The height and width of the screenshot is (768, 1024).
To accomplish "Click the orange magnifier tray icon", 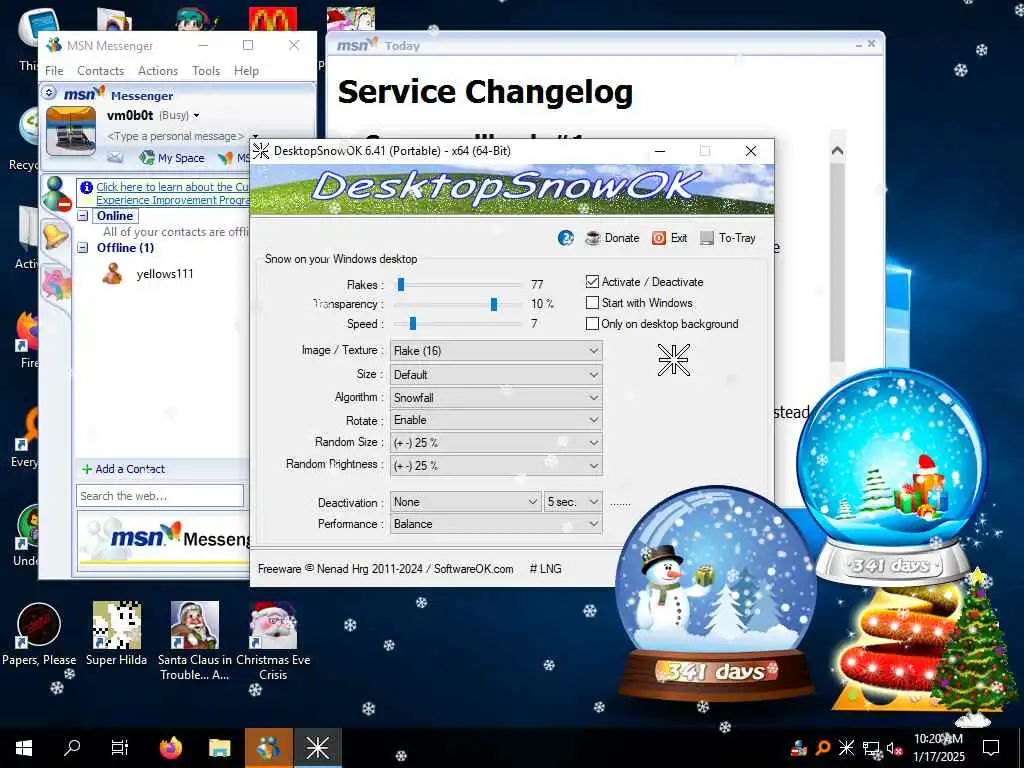I will pos(823,748).
